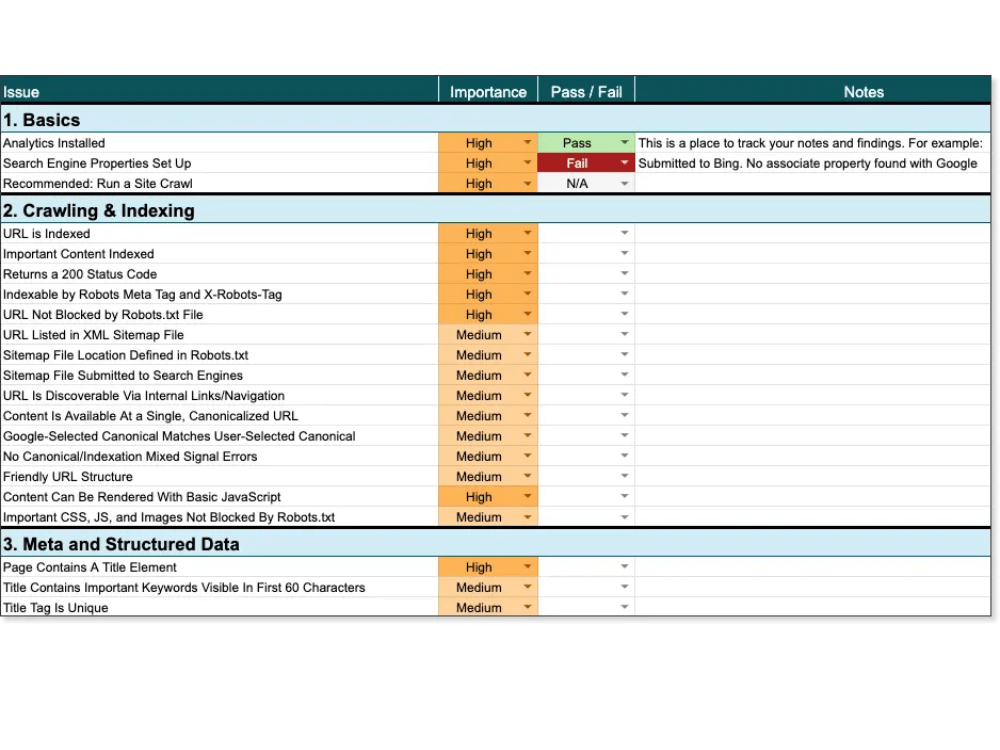The image size is (1000, 750).
Task: Open Importance dropdown for Sitemap File Location Defined
Action: (527, 355)
